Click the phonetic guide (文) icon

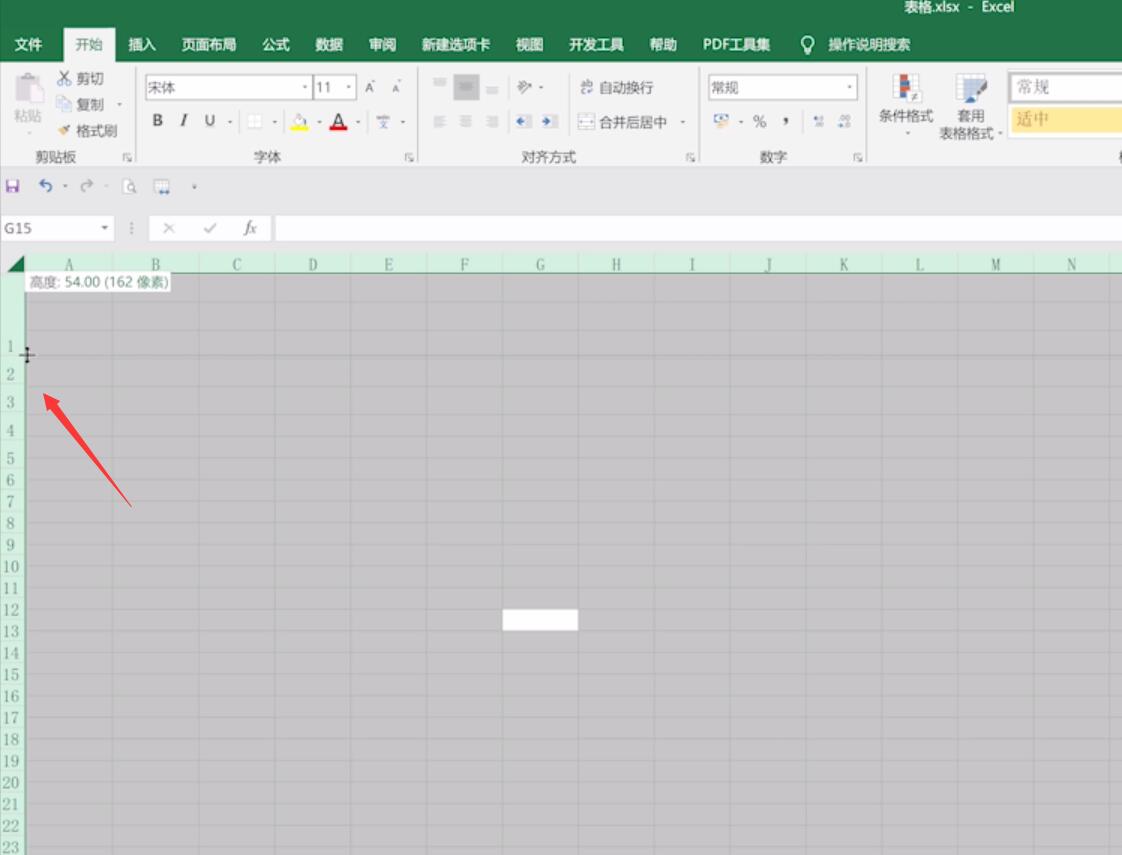click(x=384, y=122)
